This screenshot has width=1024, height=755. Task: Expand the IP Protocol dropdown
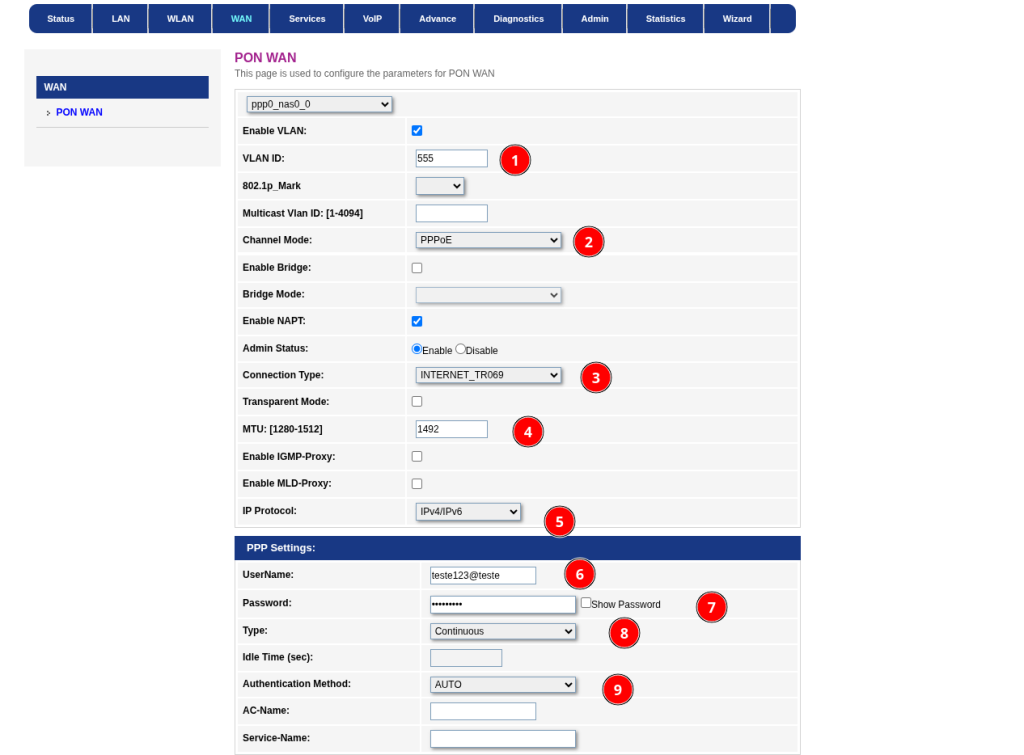pos(468,511)
